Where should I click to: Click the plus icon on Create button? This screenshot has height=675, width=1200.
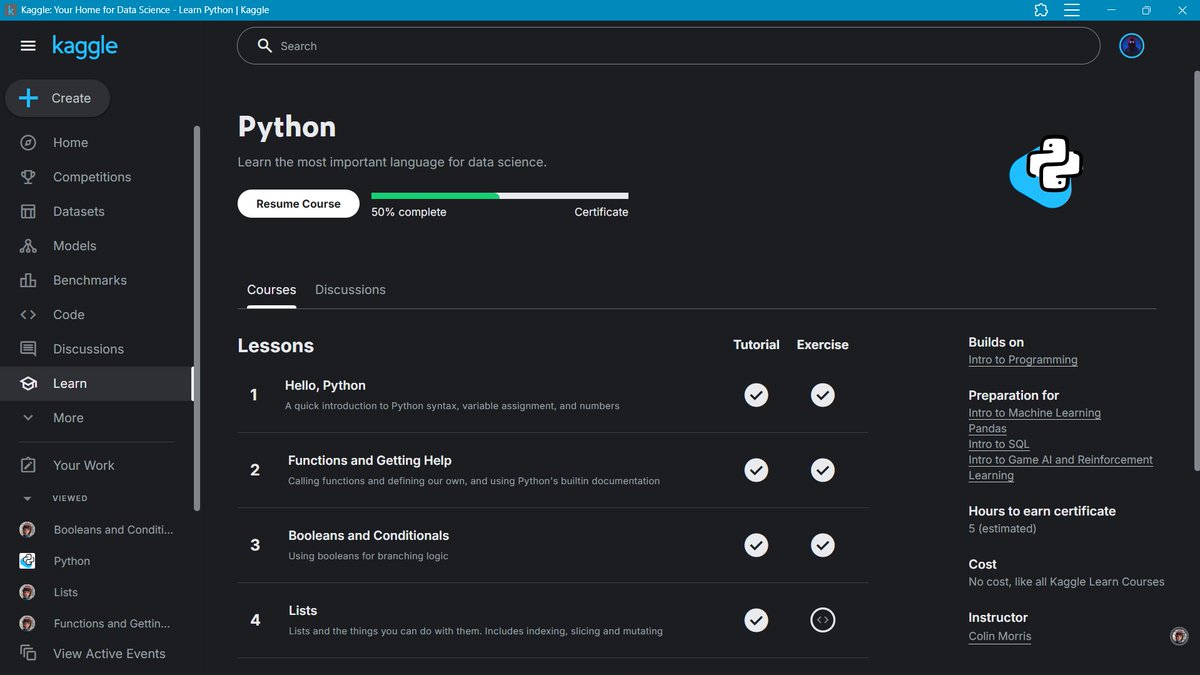29,98
